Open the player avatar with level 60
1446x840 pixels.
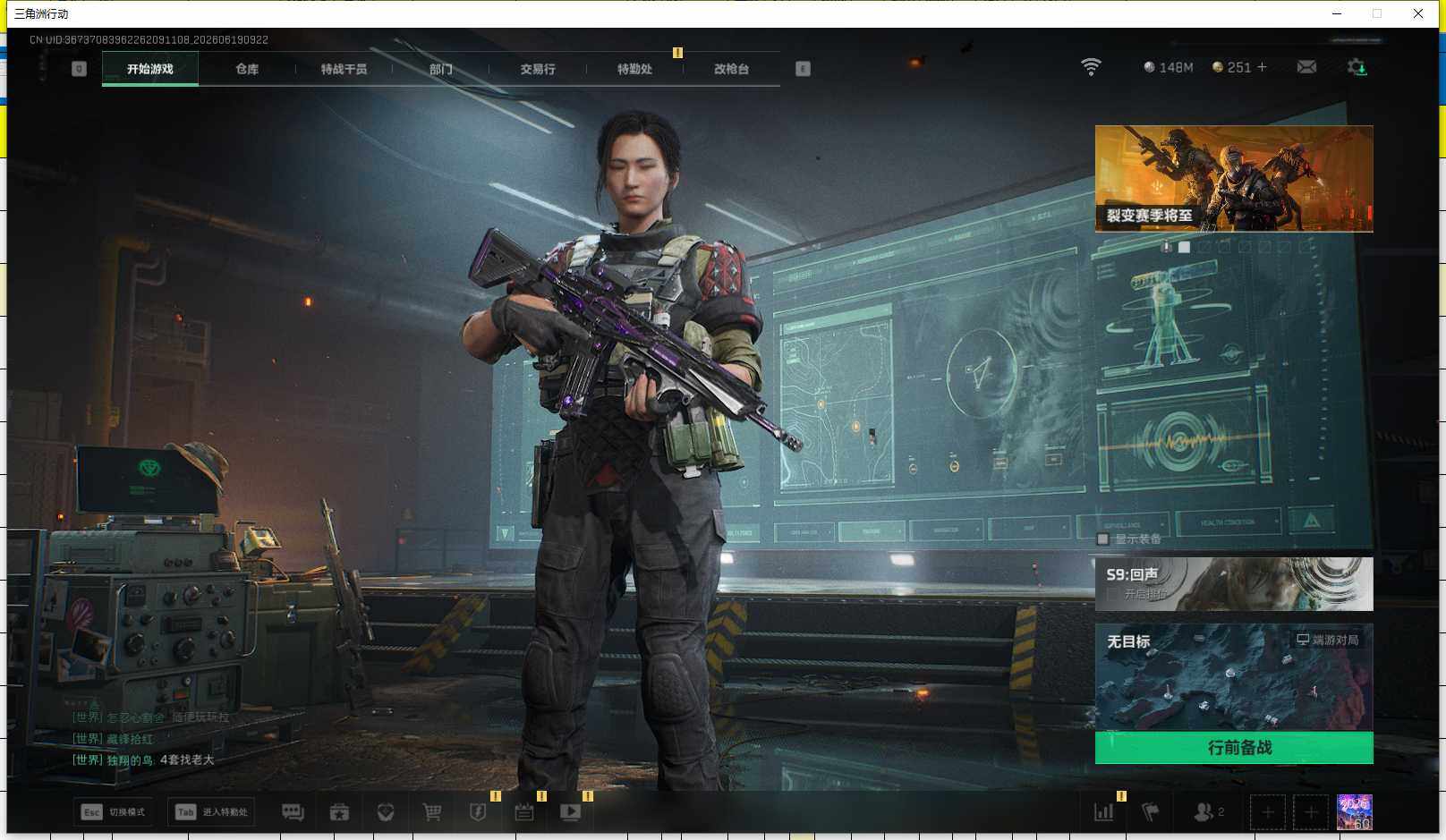click(1354, 812)
